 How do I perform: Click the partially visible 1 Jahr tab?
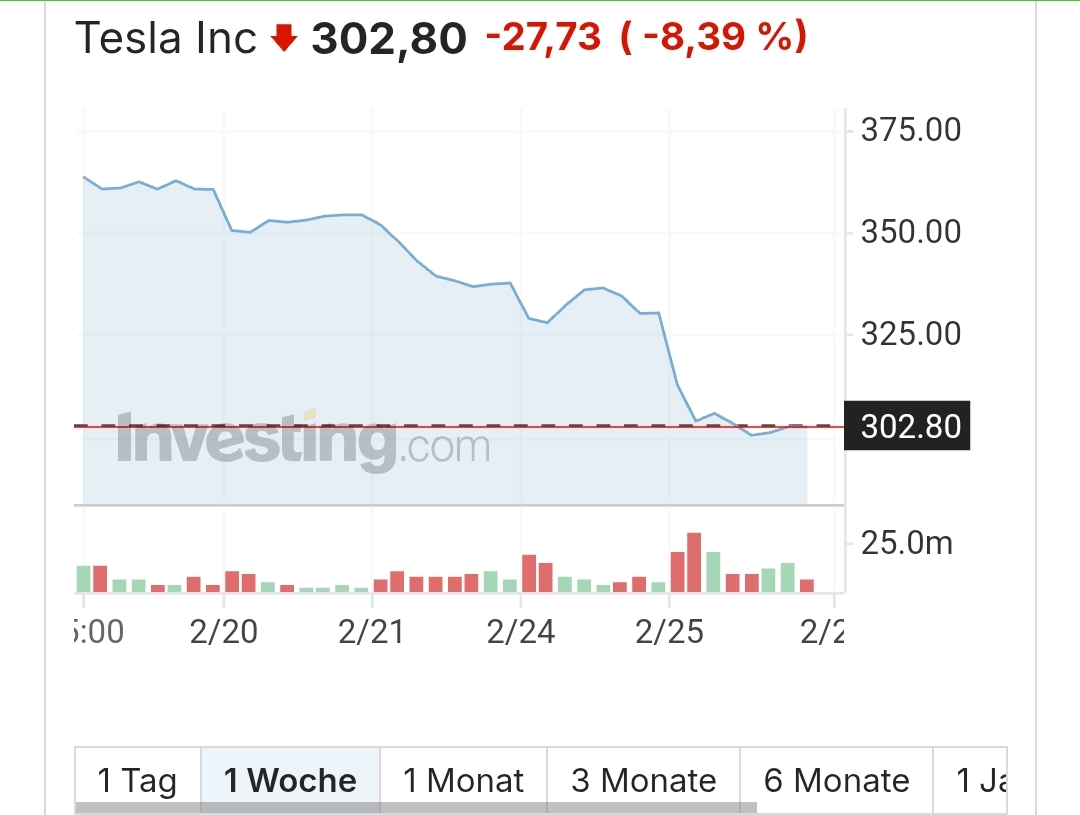pos(980,780)
